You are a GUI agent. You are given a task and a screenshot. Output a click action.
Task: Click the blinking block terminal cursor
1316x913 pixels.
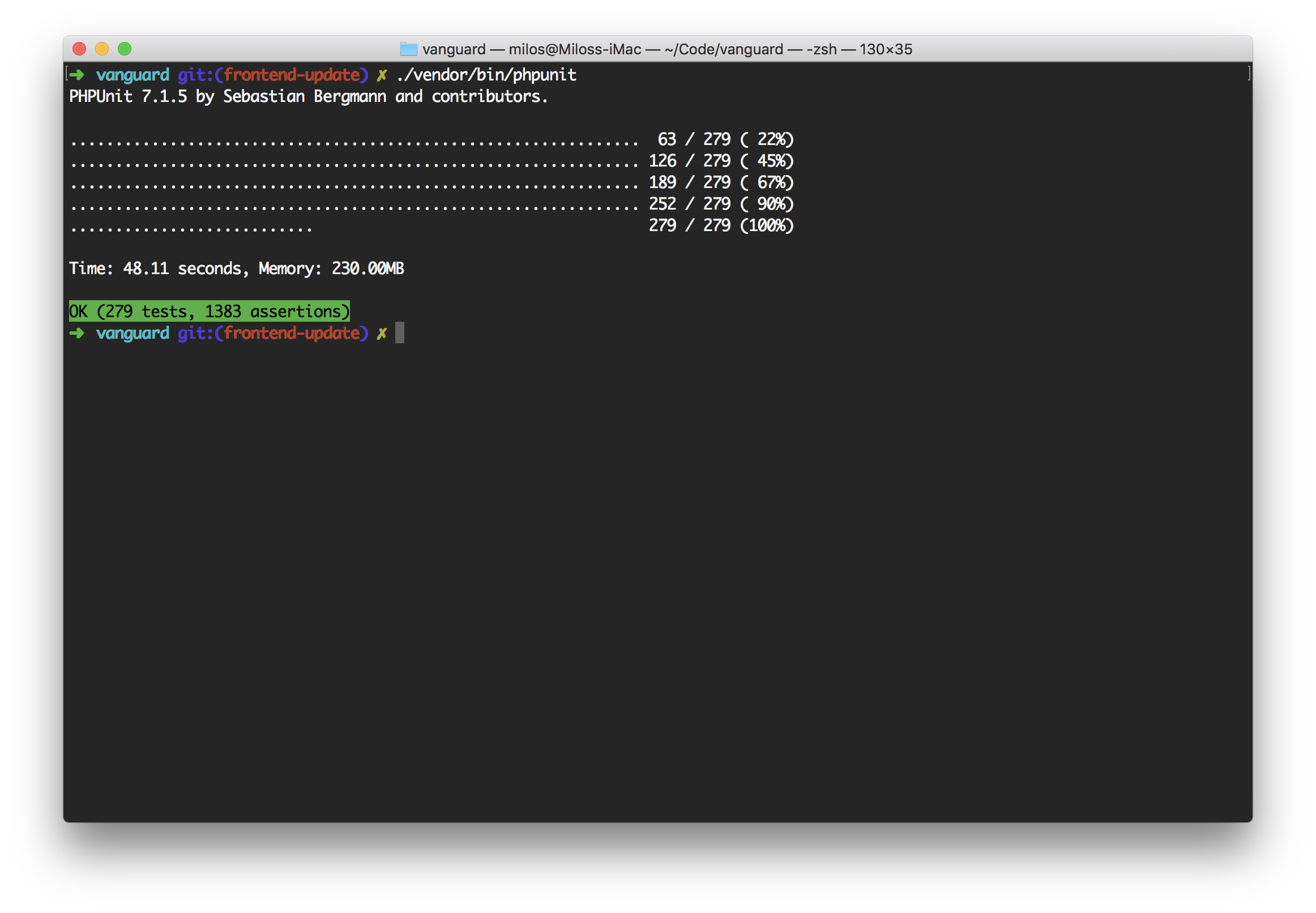point(400,334)
